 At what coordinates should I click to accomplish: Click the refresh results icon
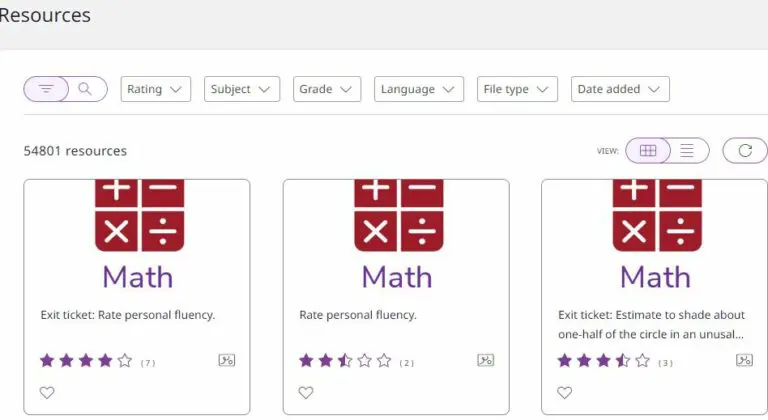pos(744,151)
